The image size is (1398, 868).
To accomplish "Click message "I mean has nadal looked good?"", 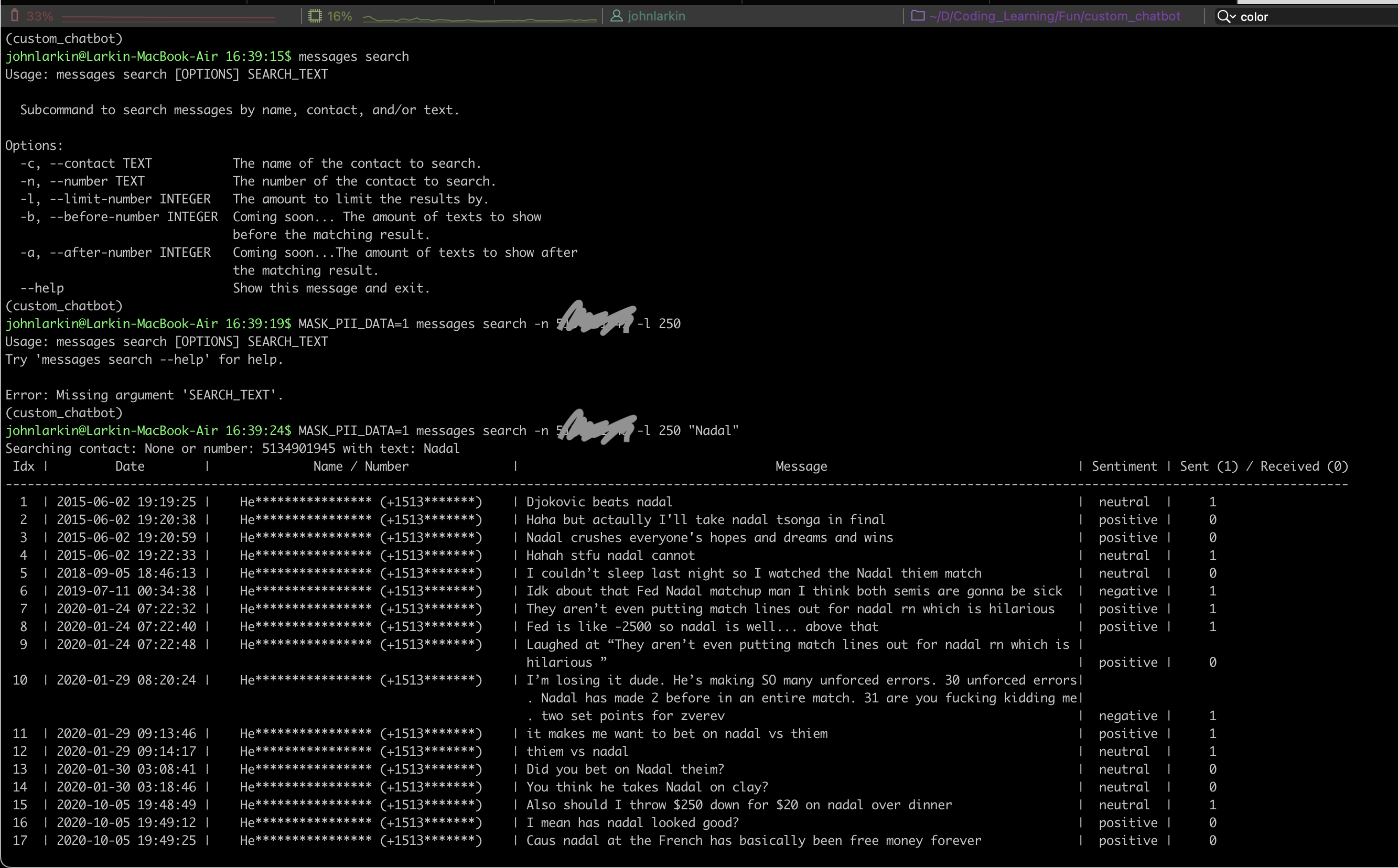I will 632,822.
